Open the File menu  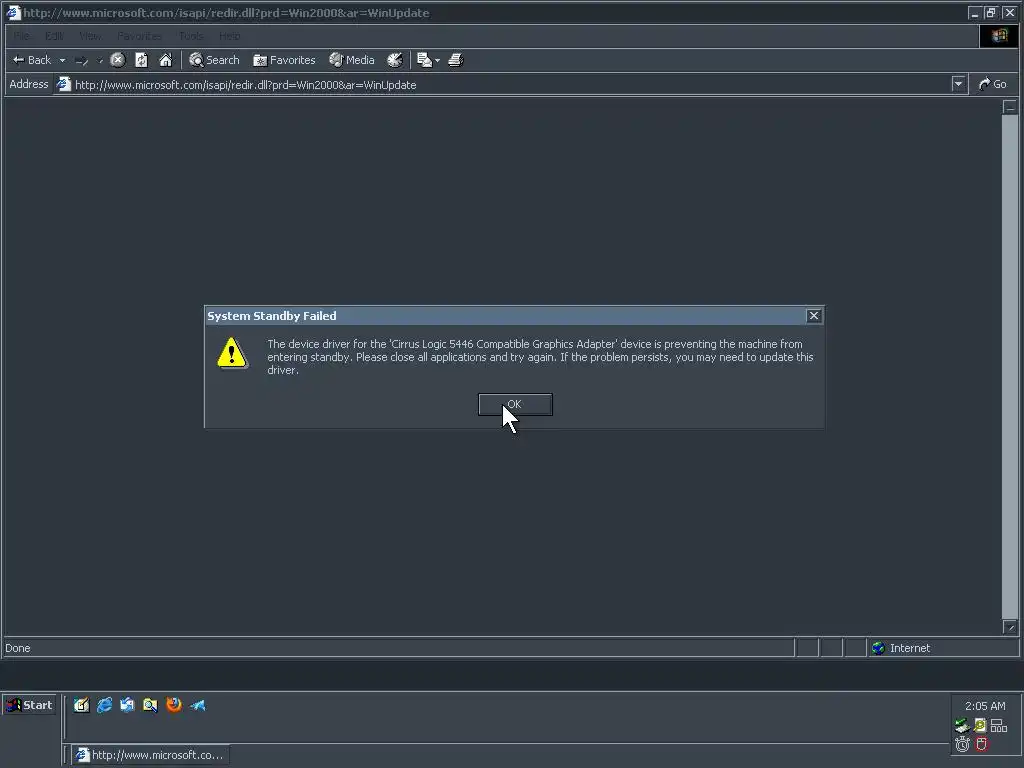coord(22,36)
